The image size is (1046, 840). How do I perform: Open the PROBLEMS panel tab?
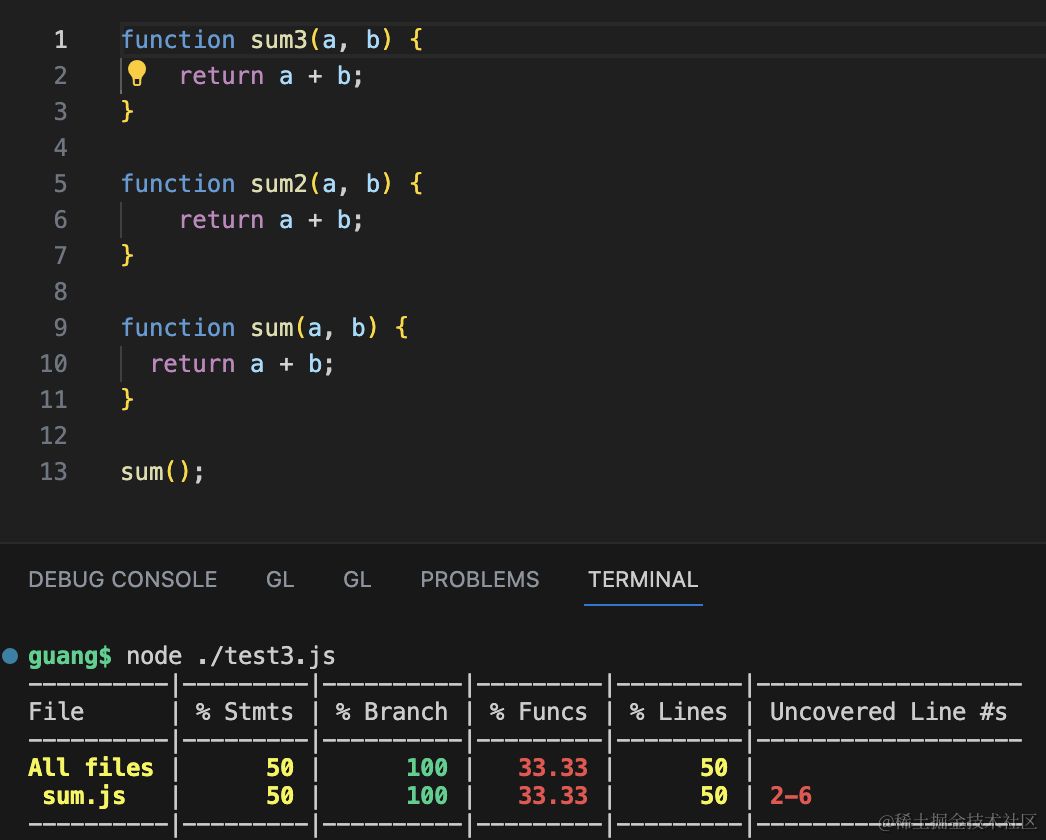tap(479, 580)
